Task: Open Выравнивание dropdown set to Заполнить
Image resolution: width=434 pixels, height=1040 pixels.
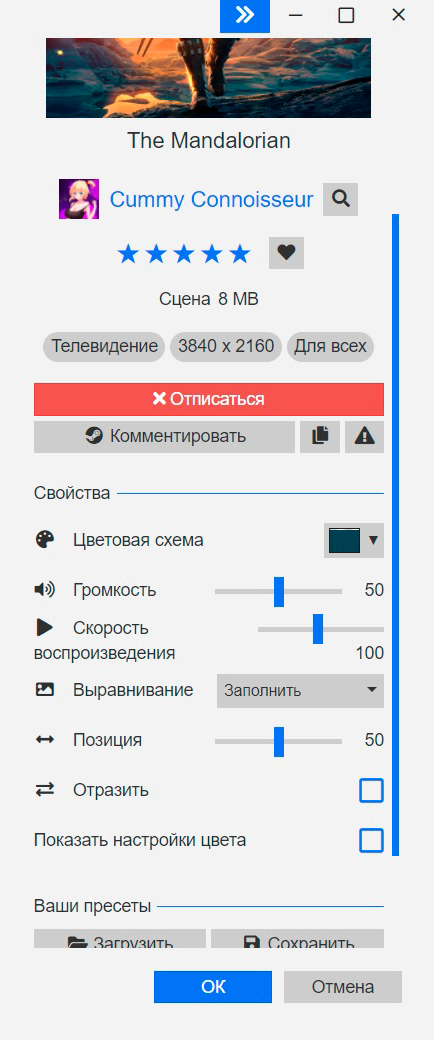Action: coord(301,690)
